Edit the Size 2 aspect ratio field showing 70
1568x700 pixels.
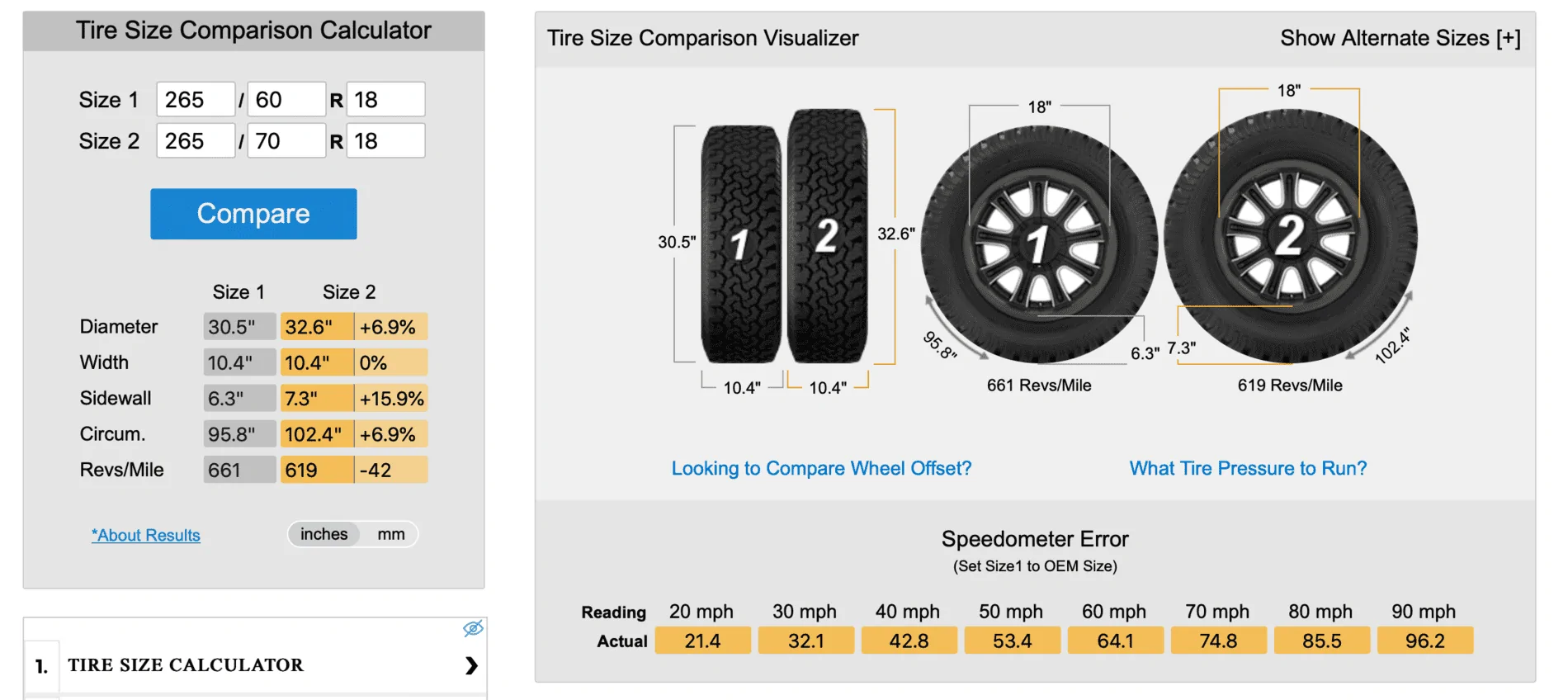[286, 140]
